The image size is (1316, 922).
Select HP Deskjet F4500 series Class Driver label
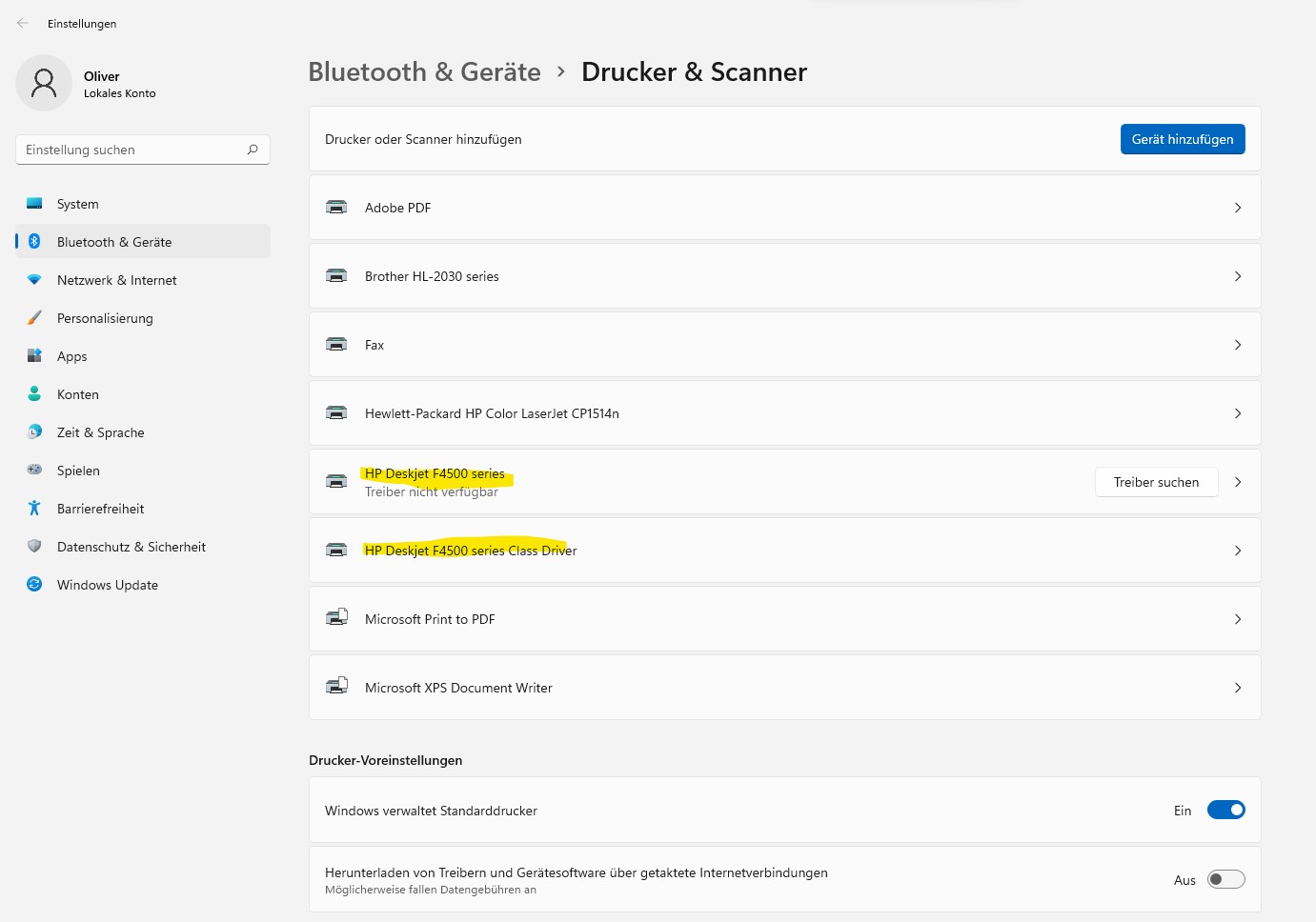[471, 551]
